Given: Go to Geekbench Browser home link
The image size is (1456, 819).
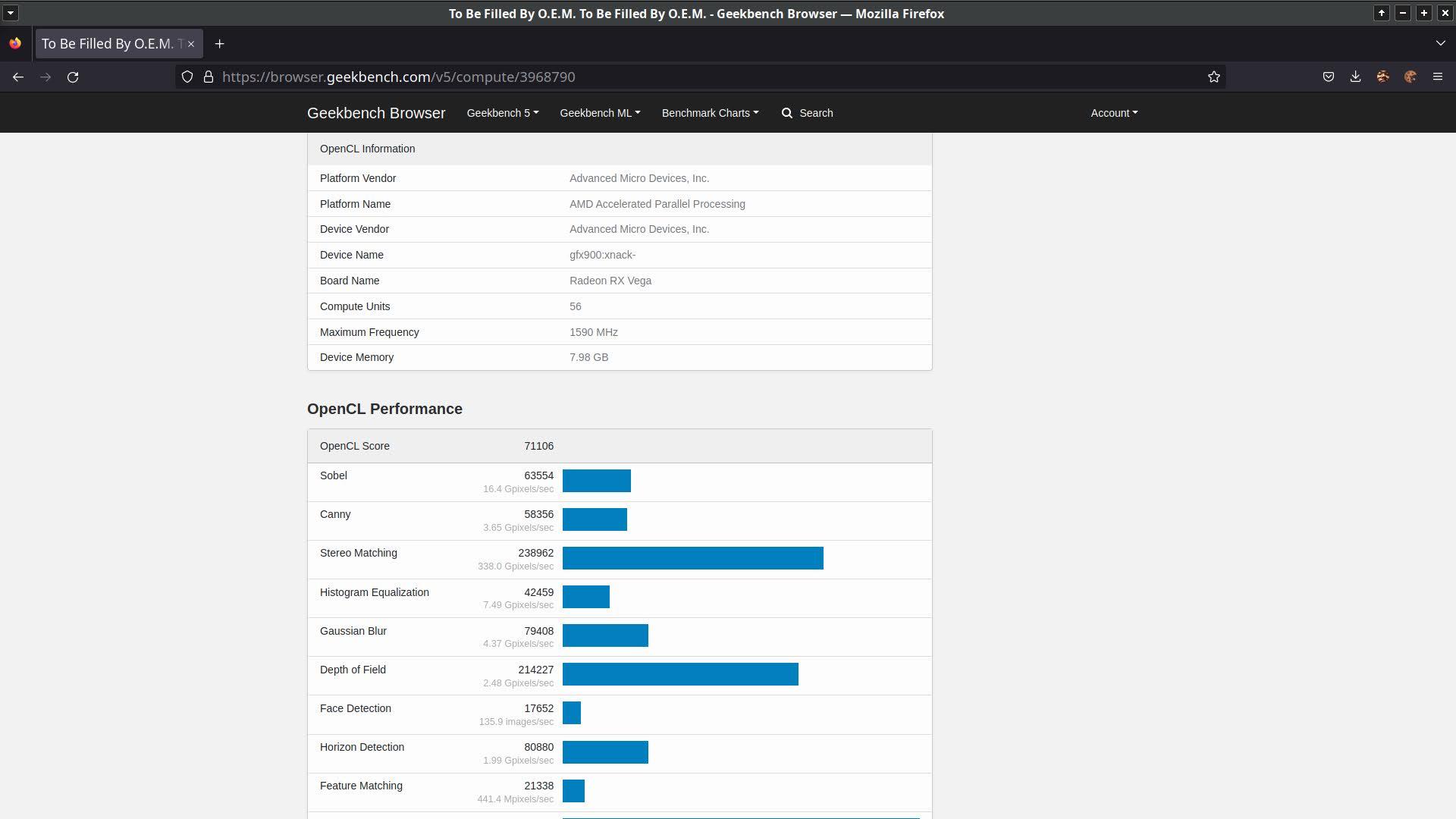Looking at the screenshot, I should 376,113.
